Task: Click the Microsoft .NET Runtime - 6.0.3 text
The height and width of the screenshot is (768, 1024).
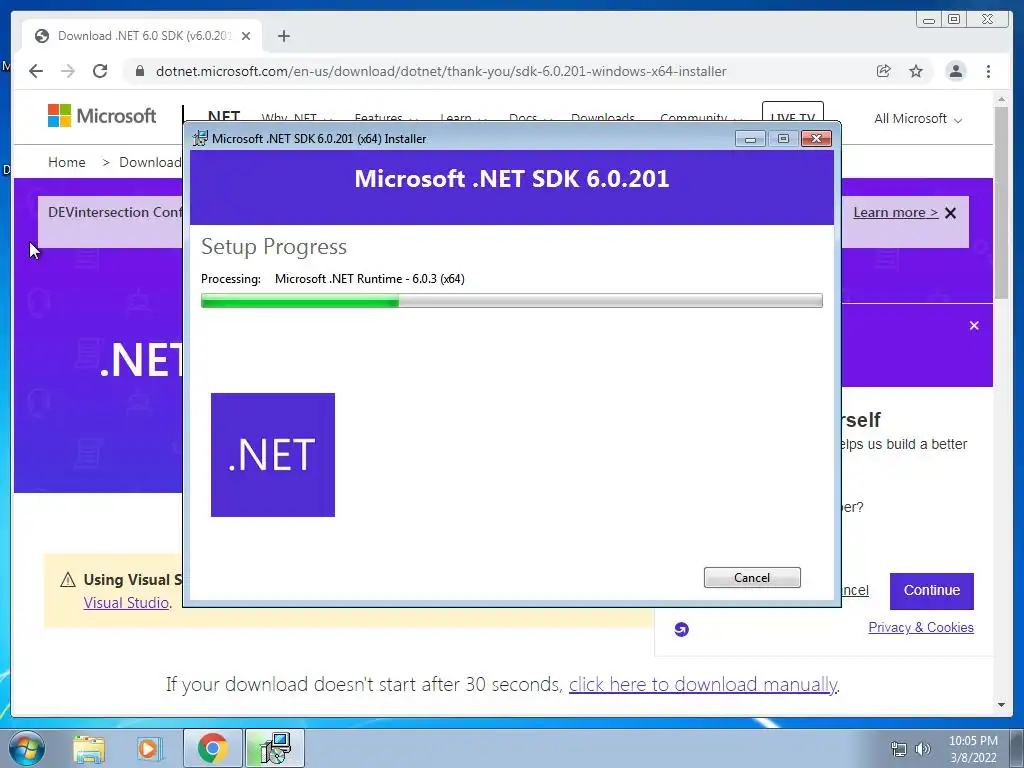Action: (370, 279)
